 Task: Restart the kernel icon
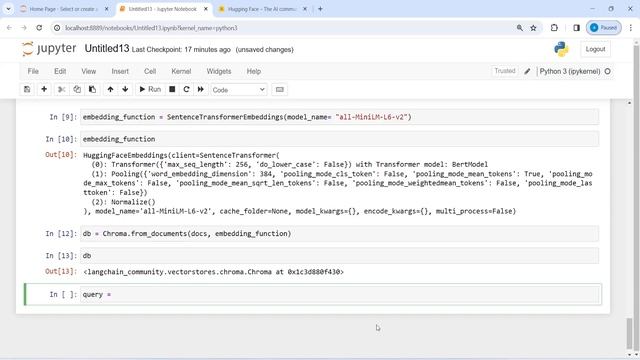187,89
